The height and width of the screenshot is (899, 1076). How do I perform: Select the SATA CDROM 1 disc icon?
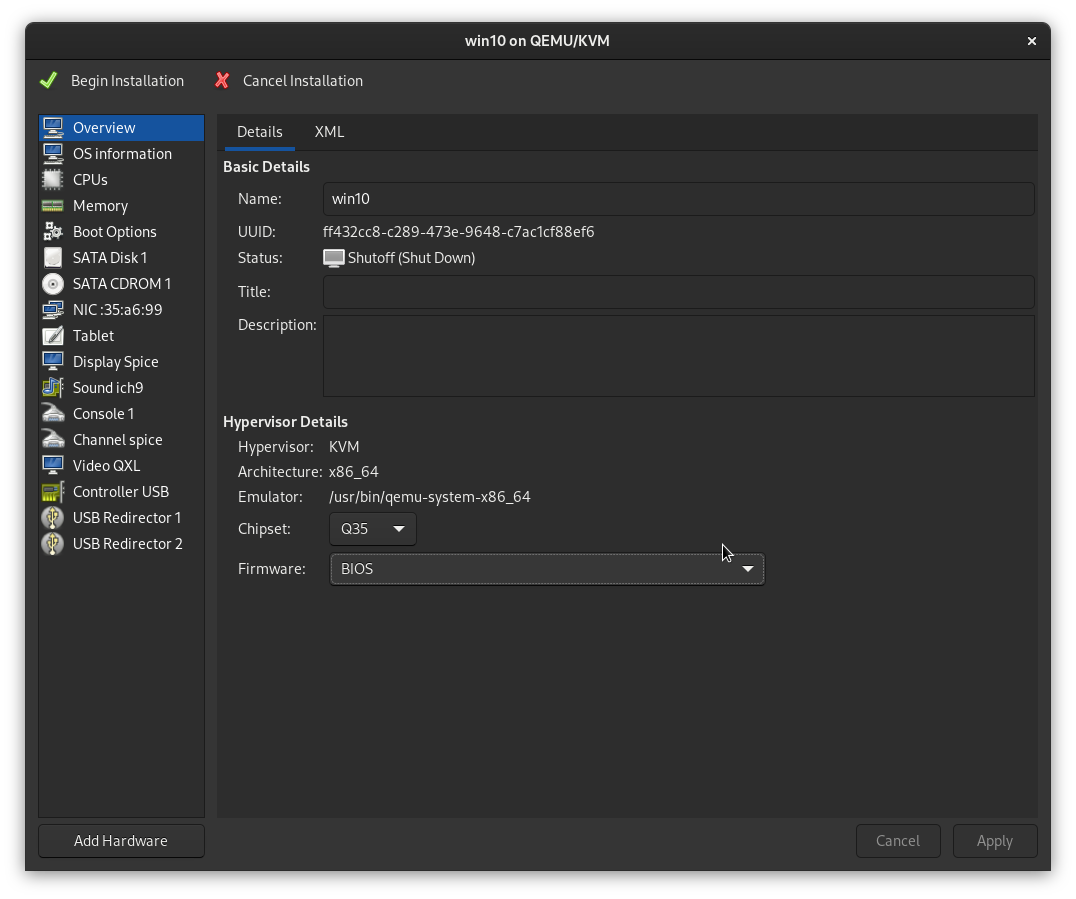(53, 284)
